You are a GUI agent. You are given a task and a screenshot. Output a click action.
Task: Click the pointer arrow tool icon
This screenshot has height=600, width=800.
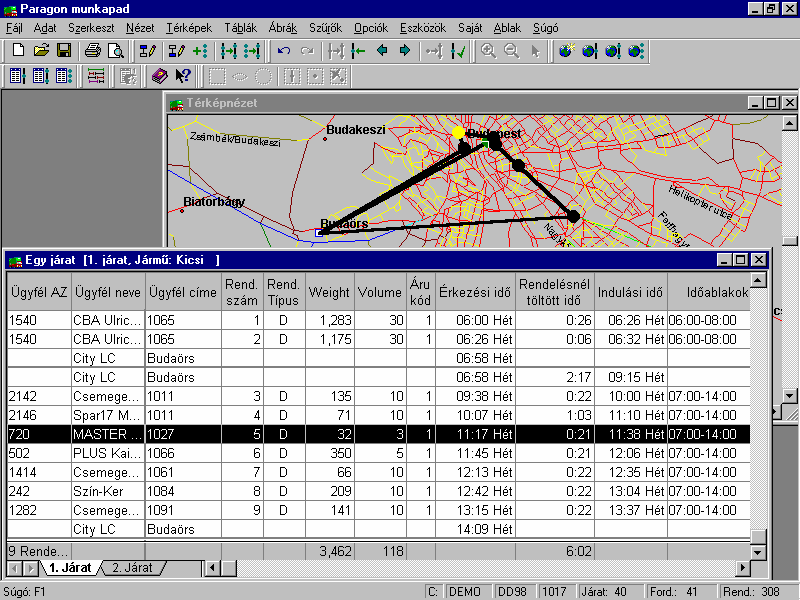pos(535,51)
